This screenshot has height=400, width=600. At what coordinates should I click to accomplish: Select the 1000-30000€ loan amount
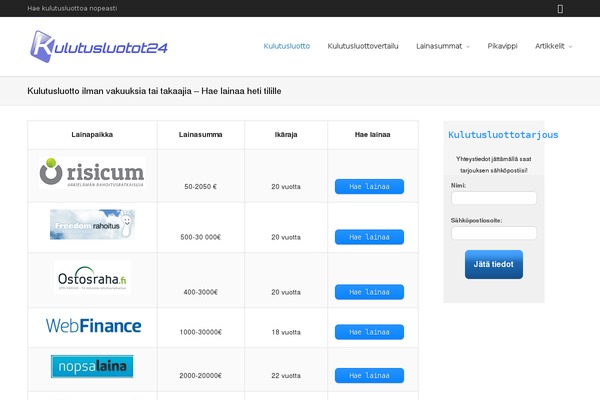(x=201, y=332)
